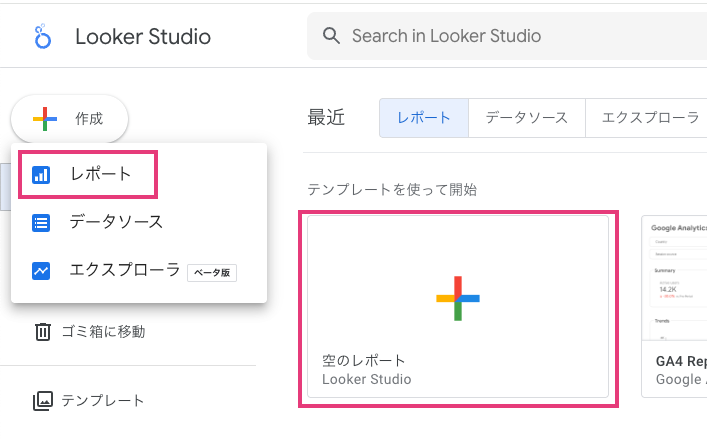The height and width of the screenshot is (439, 707).
Task: Open the エクスプローラ tab beside 最近
Action: (x=650, y=118)
